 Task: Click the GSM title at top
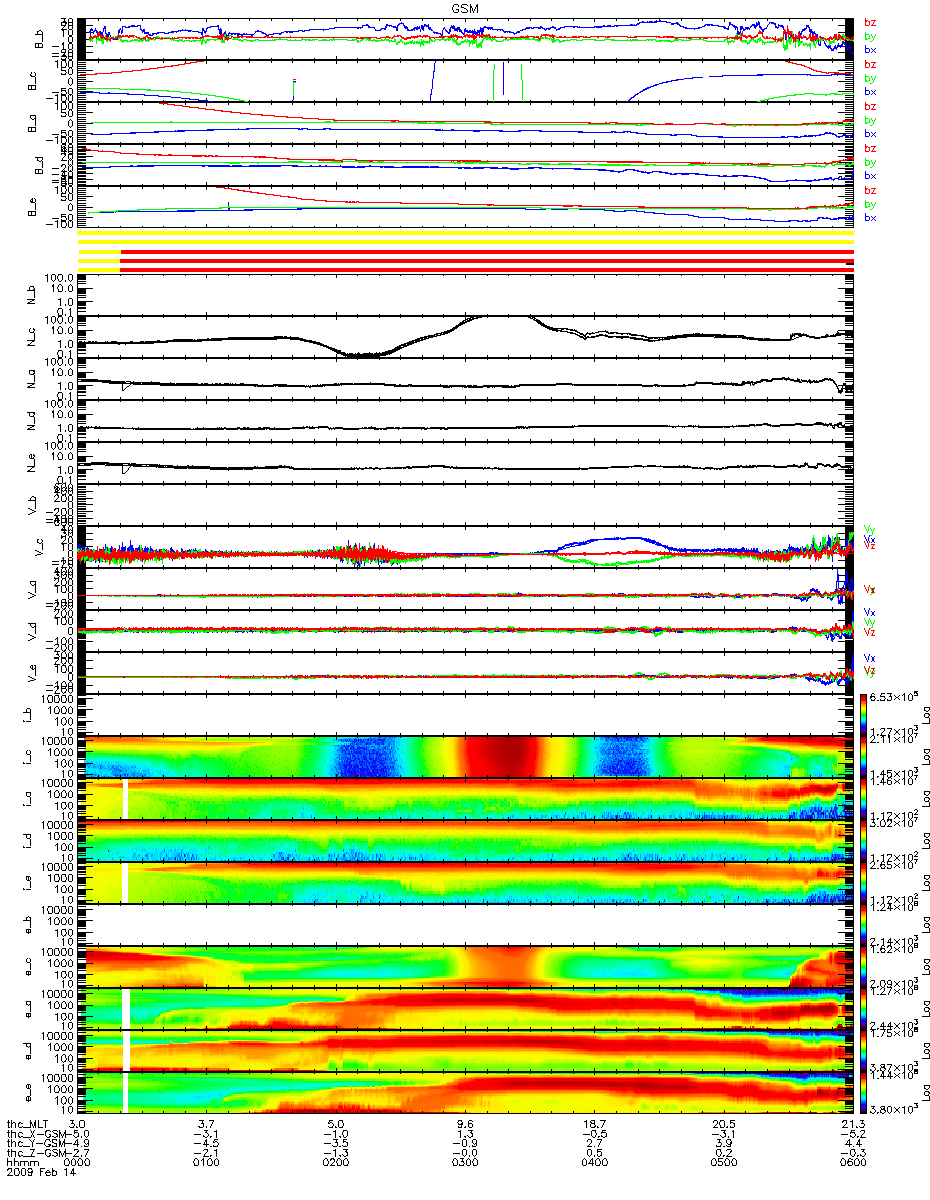pos(465,7)
